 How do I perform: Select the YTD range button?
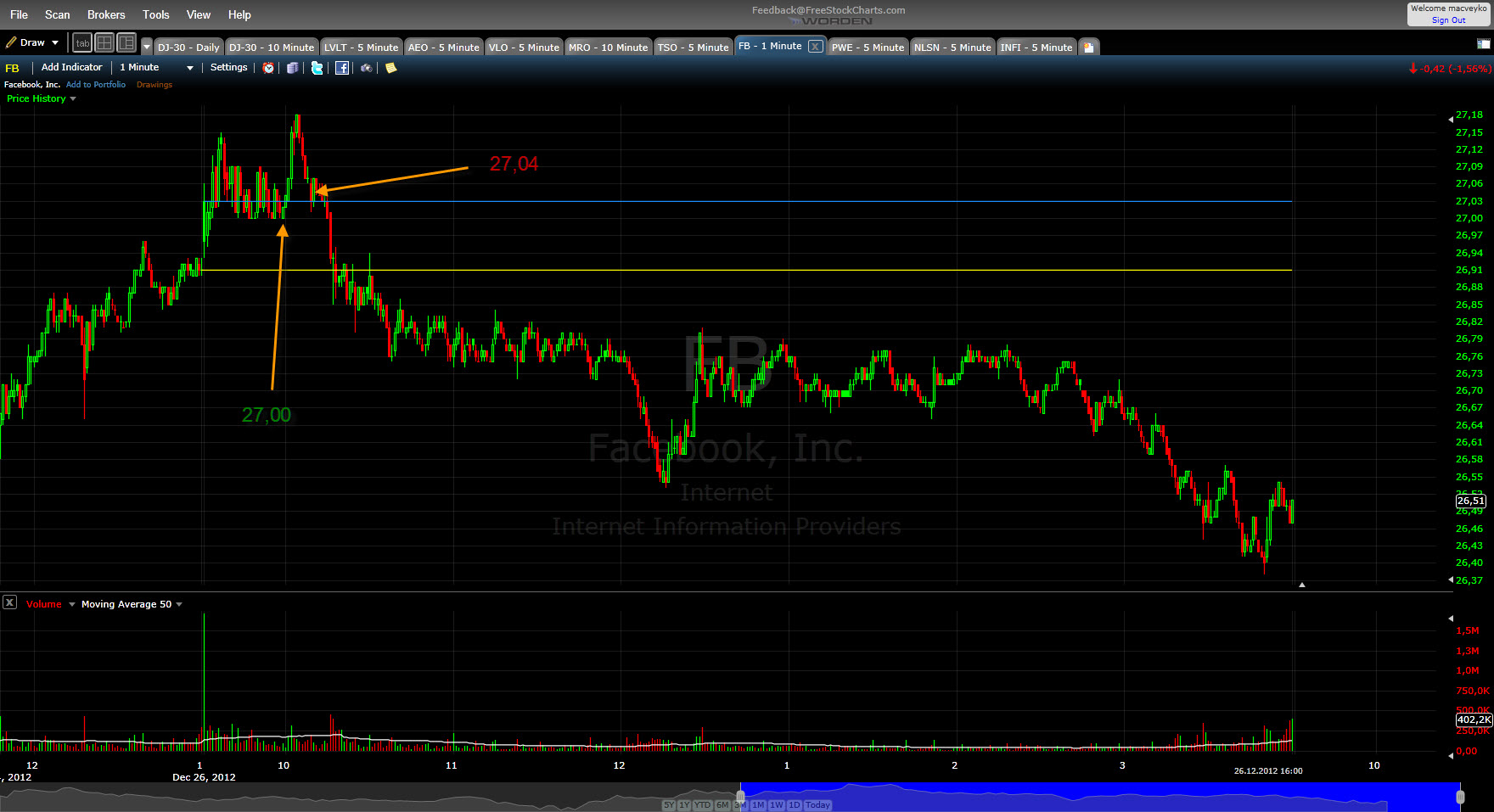(x=703, y=805)
